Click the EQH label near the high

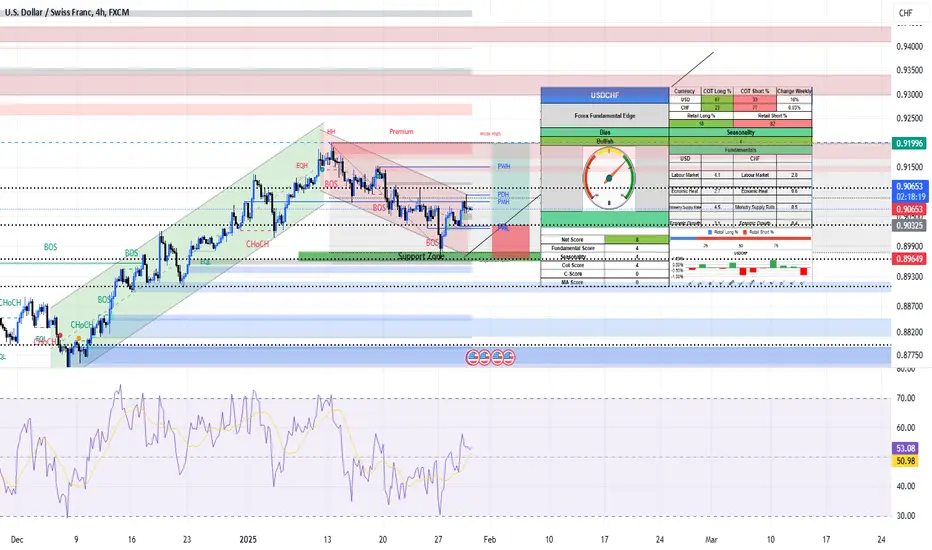(x=302, y=166)
